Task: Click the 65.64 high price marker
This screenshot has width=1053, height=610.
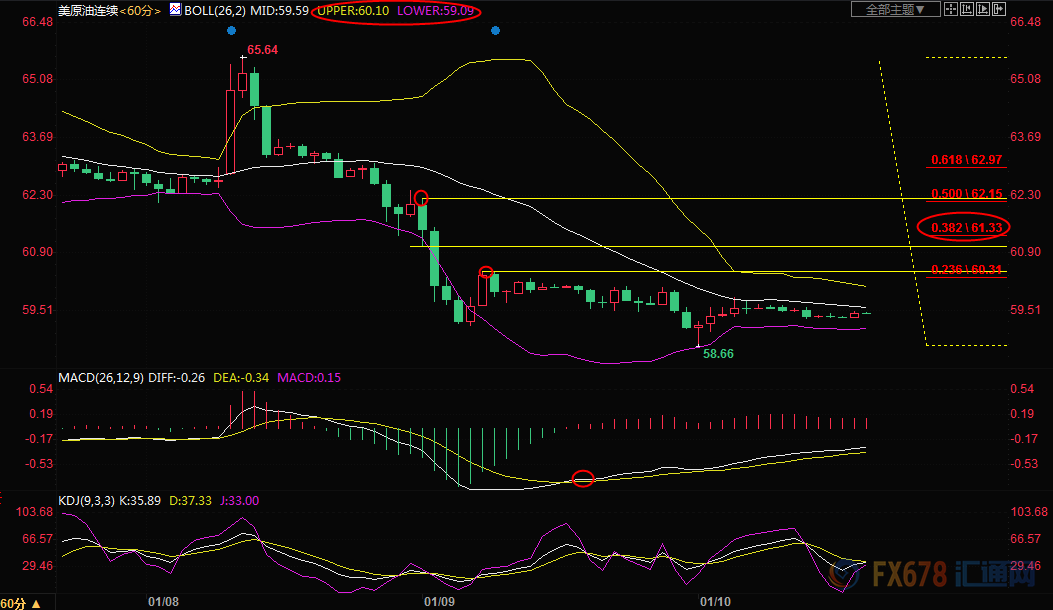Action: (x=262, y=49)
